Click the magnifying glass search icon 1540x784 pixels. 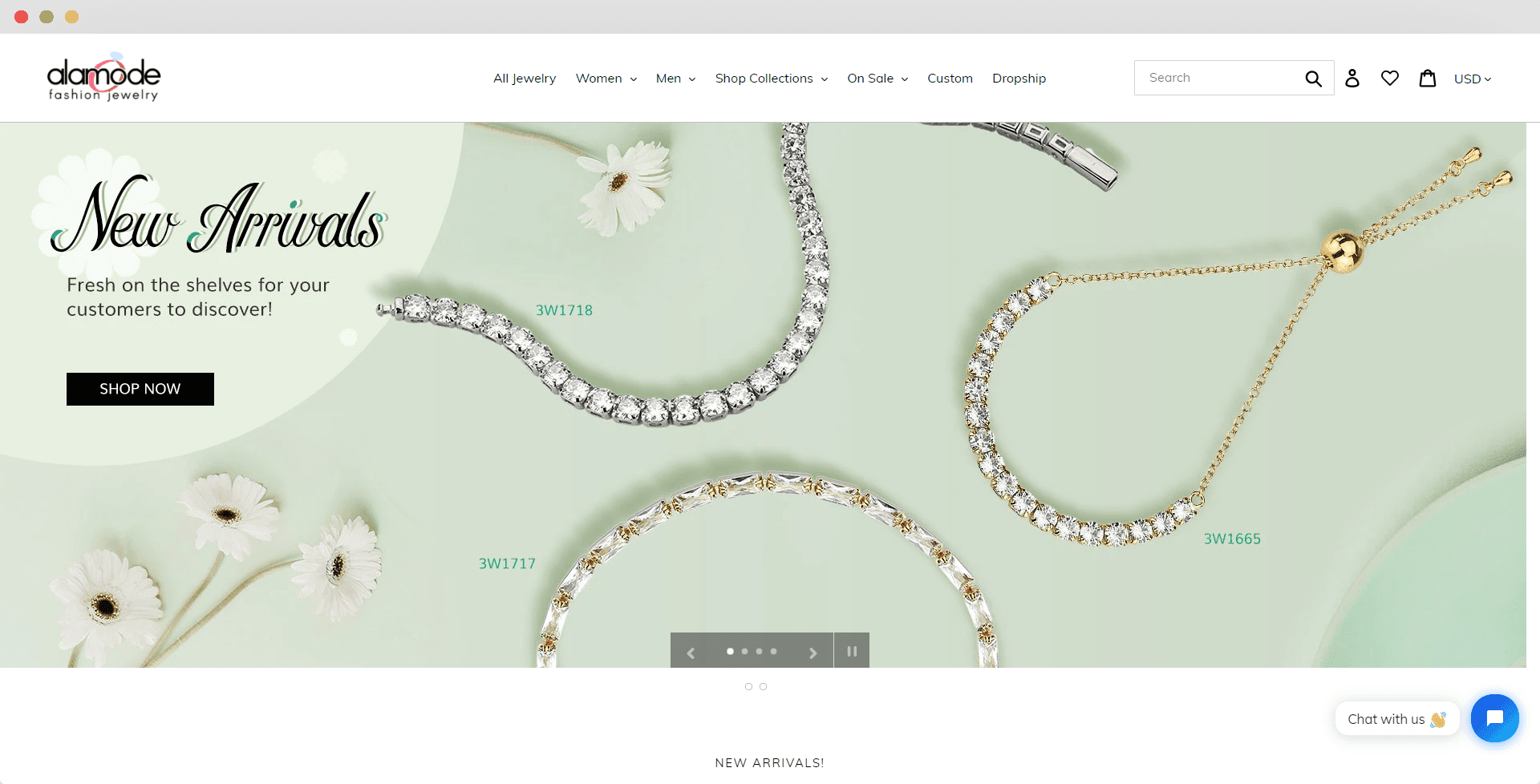pos(1313,79)
